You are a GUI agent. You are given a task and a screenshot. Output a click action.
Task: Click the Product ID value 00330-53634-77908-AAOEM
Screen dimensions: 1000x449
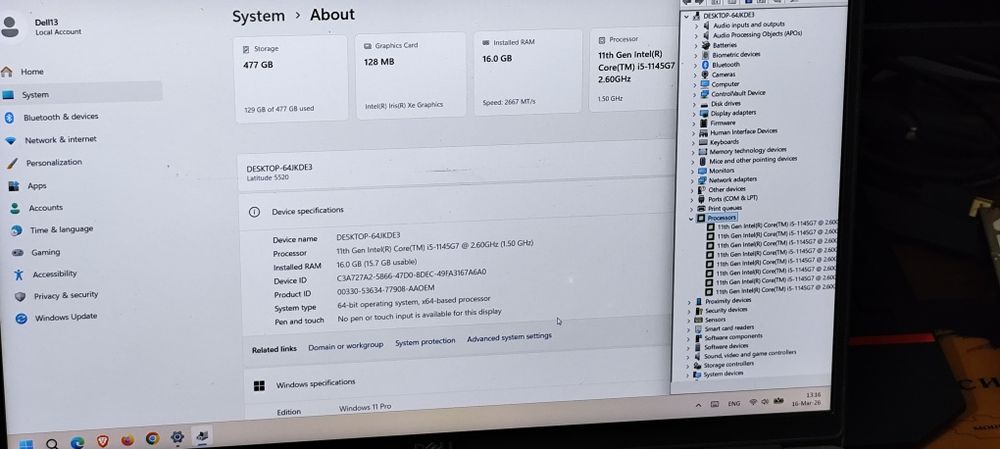386,289
